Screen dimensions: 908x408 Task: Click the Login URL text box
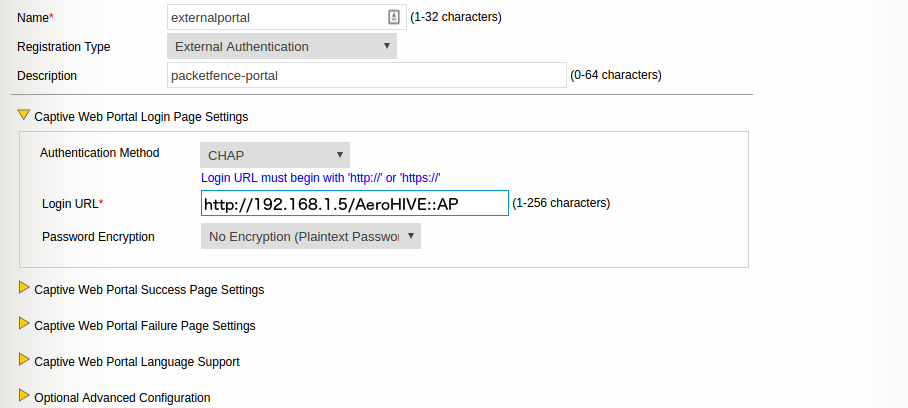[x=354, y=204]
